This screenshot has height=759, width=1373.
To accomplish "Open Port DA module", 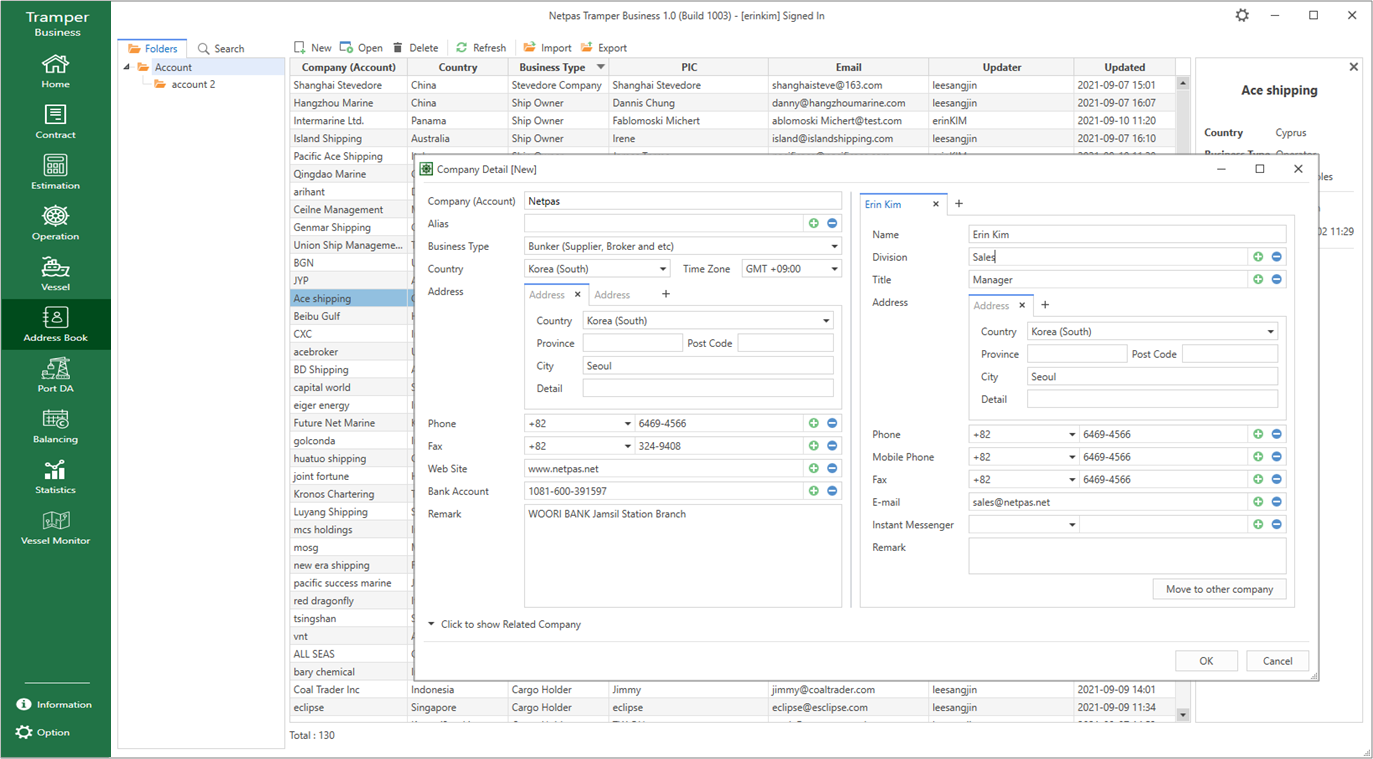I will 55,376.
